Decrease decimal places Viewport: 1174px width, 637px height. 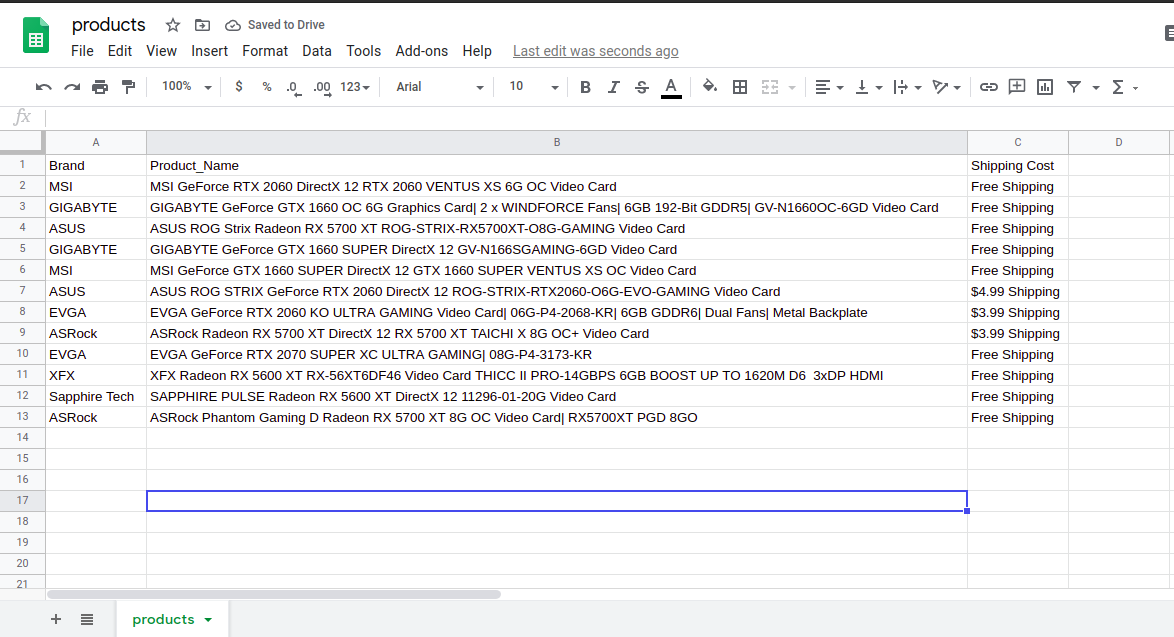click(294, 88)
